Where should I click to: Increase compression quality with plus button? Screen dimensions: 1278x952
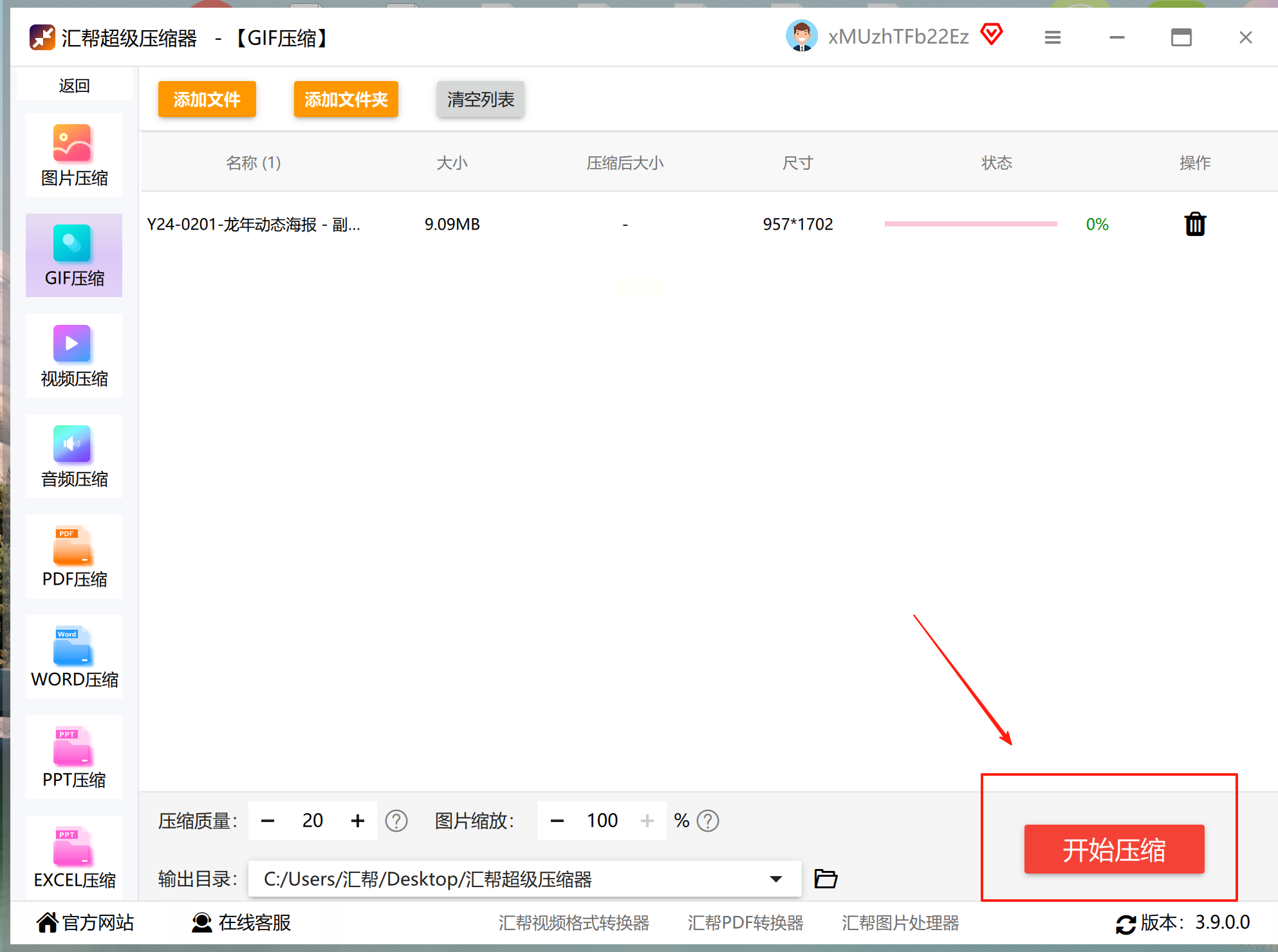pyautogui.click(x=358, y=821)
